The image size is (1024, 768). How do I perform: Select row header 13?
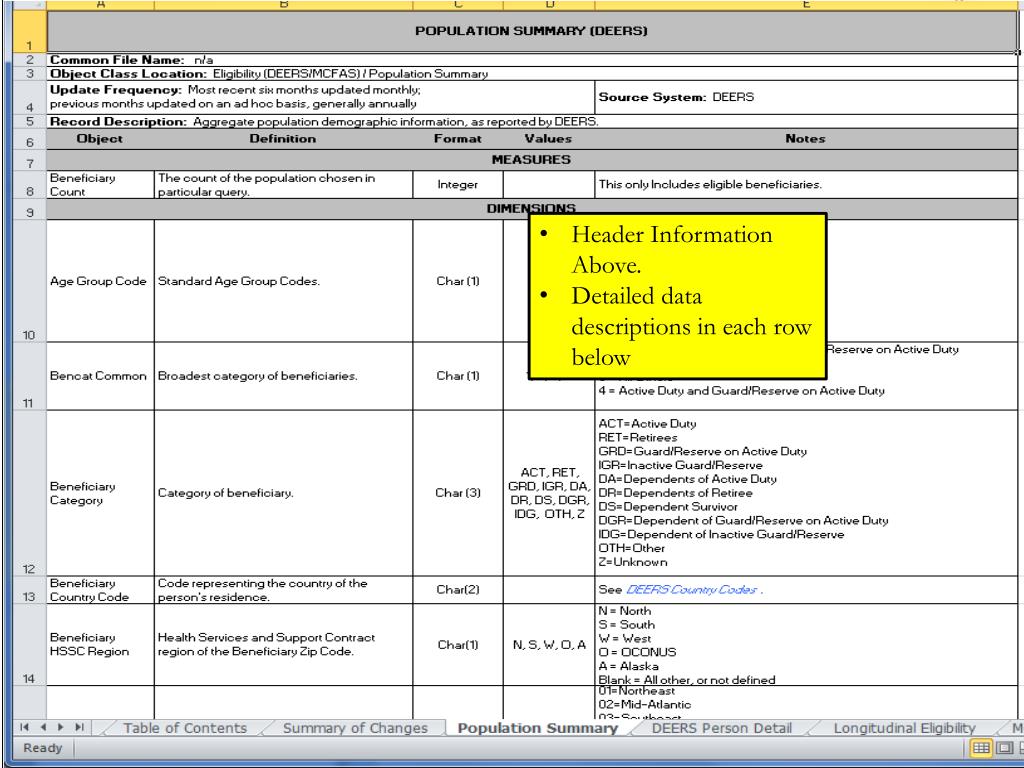coord(29,590)
